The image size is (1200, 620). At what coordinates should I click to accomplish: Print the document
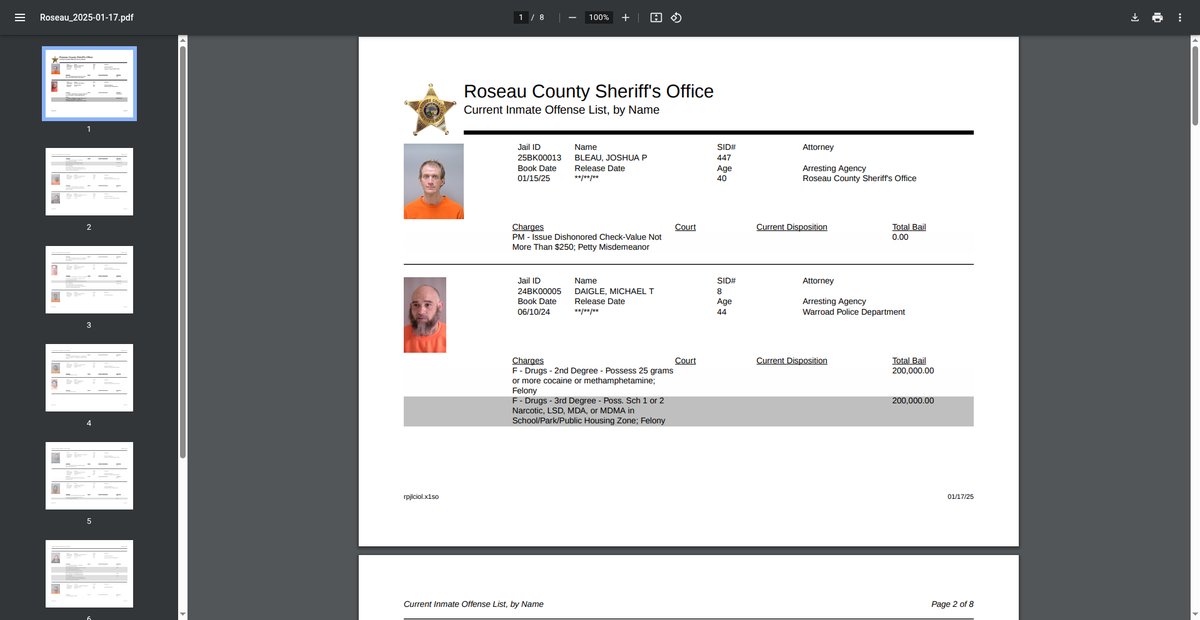pyautogui.click(x=1157, y=17)
